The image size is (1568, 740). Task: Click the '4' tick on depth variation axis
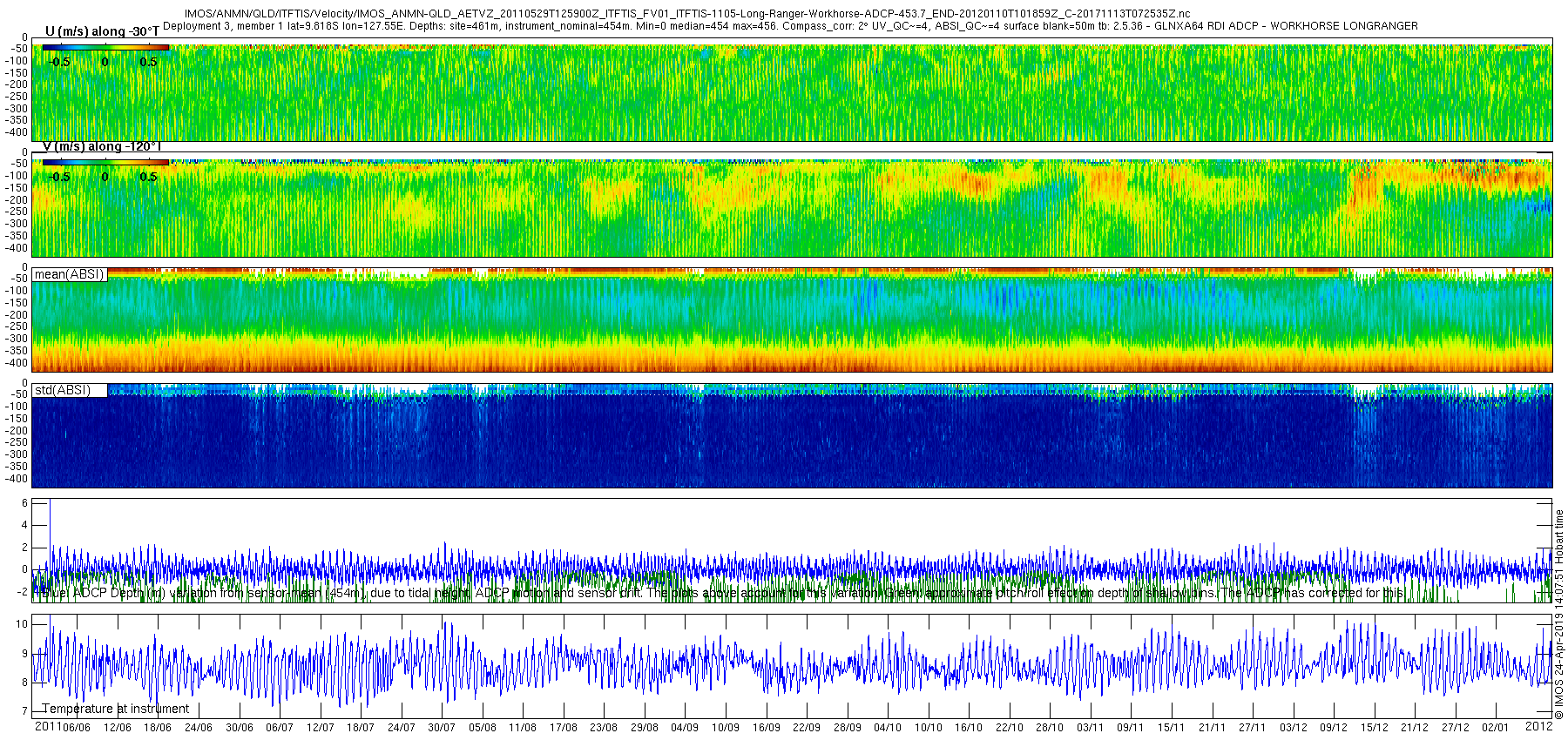[24, 526]
